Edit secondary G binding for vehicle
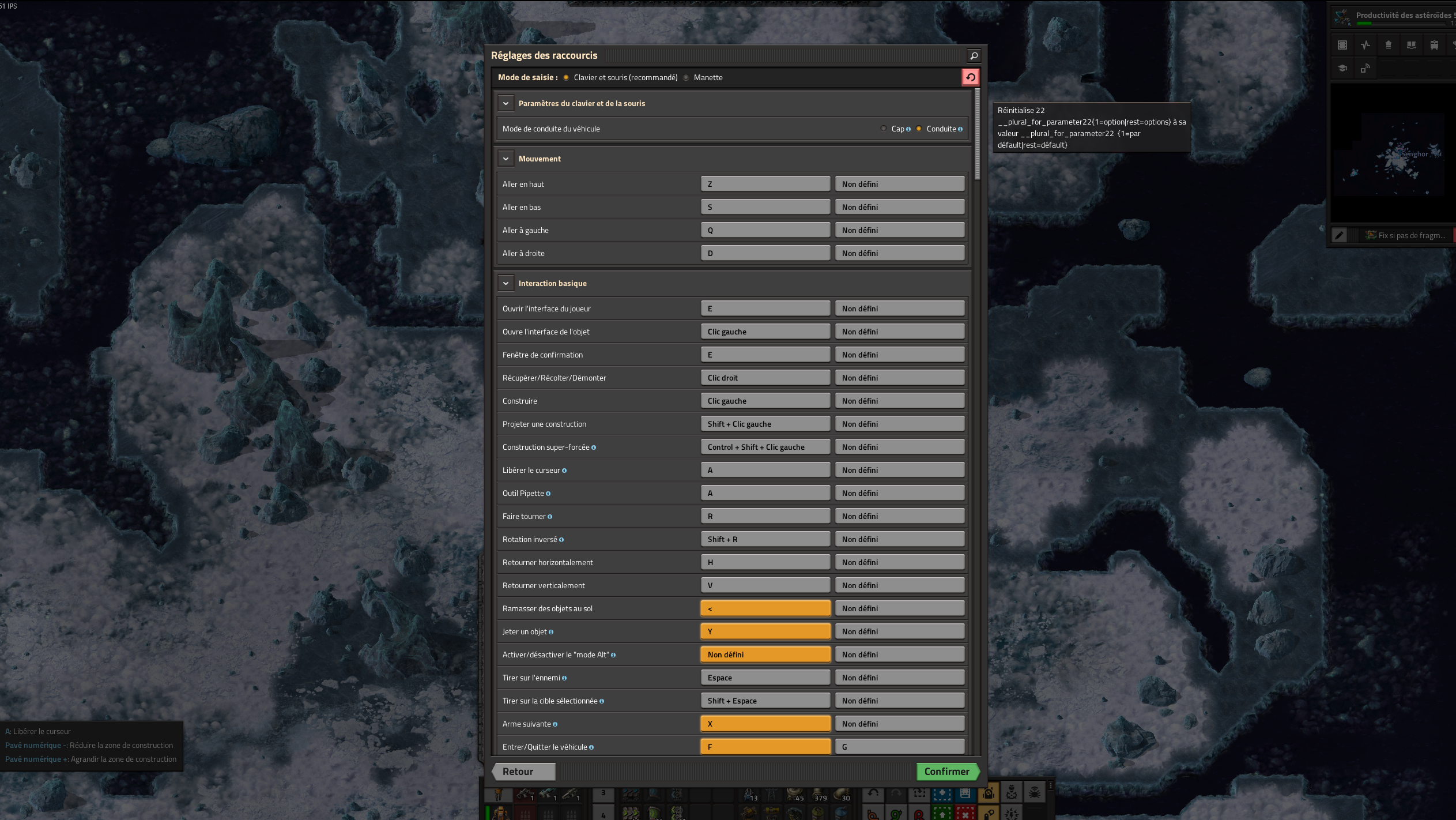The height and width of the screenshot is (820, 1456). click(x=900, y=747)
